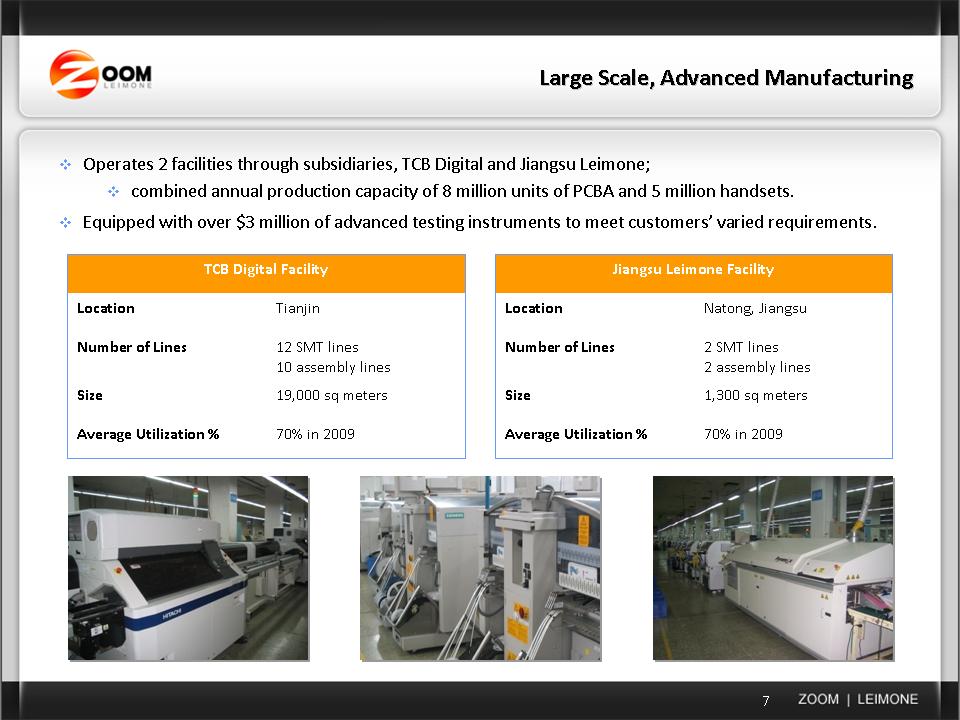Screen dimensions: 960x720
Task: Click the Jiangsu Leimone Facility table header
Action: click(x=693, y=270)
